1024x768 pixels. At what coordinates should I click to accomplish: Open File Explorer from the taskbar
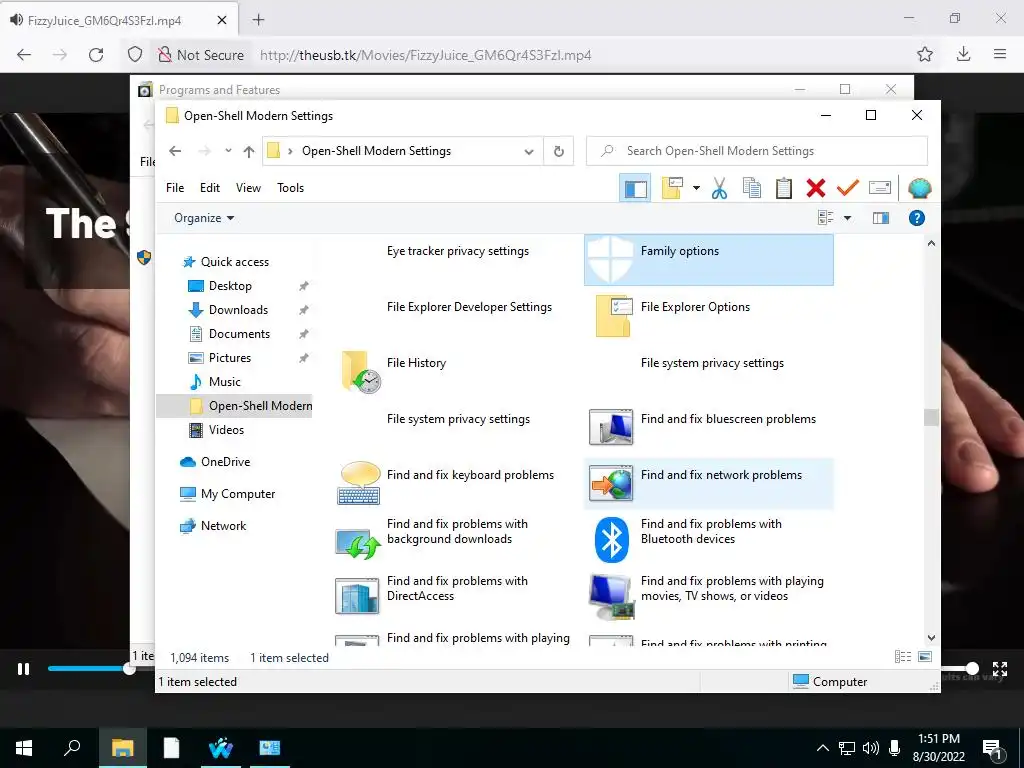[122, 748]
